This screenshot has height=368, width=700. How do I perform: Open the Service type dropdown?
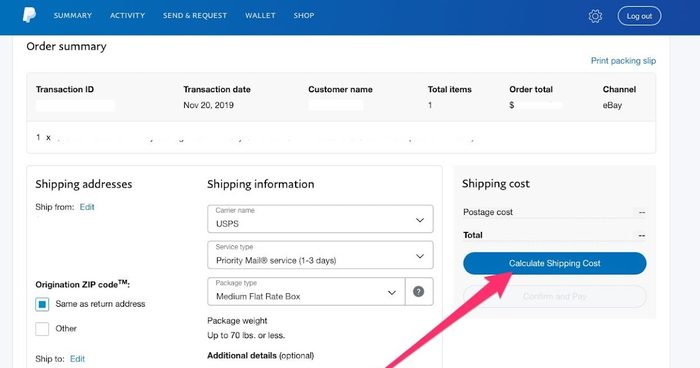pyautogui.click(x=320, y=255)
